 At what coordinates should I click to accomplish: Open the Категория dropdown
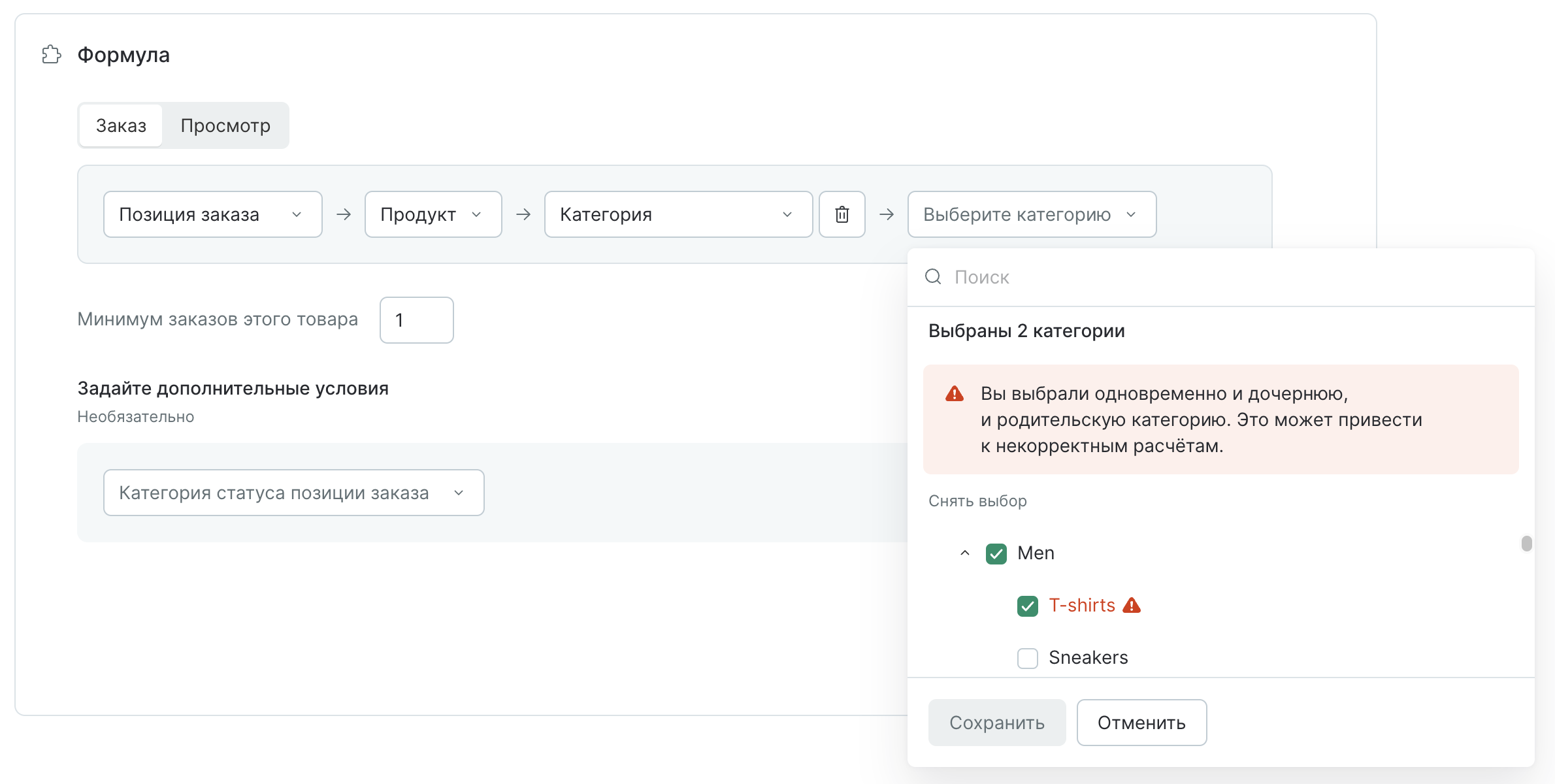(678, 214)
